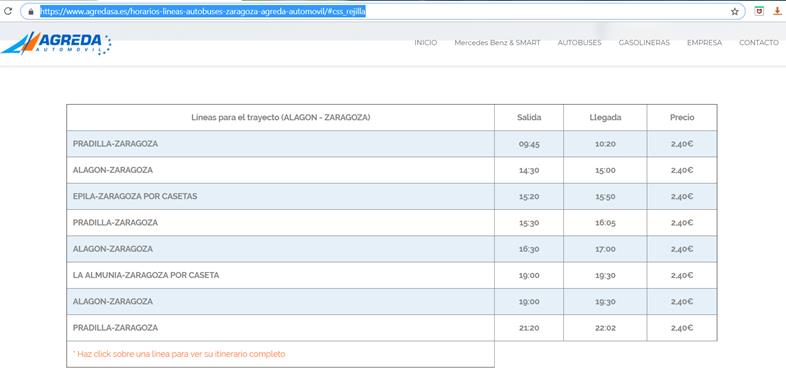
Task: Click the padlock site security icon
Action: [31, 11]
